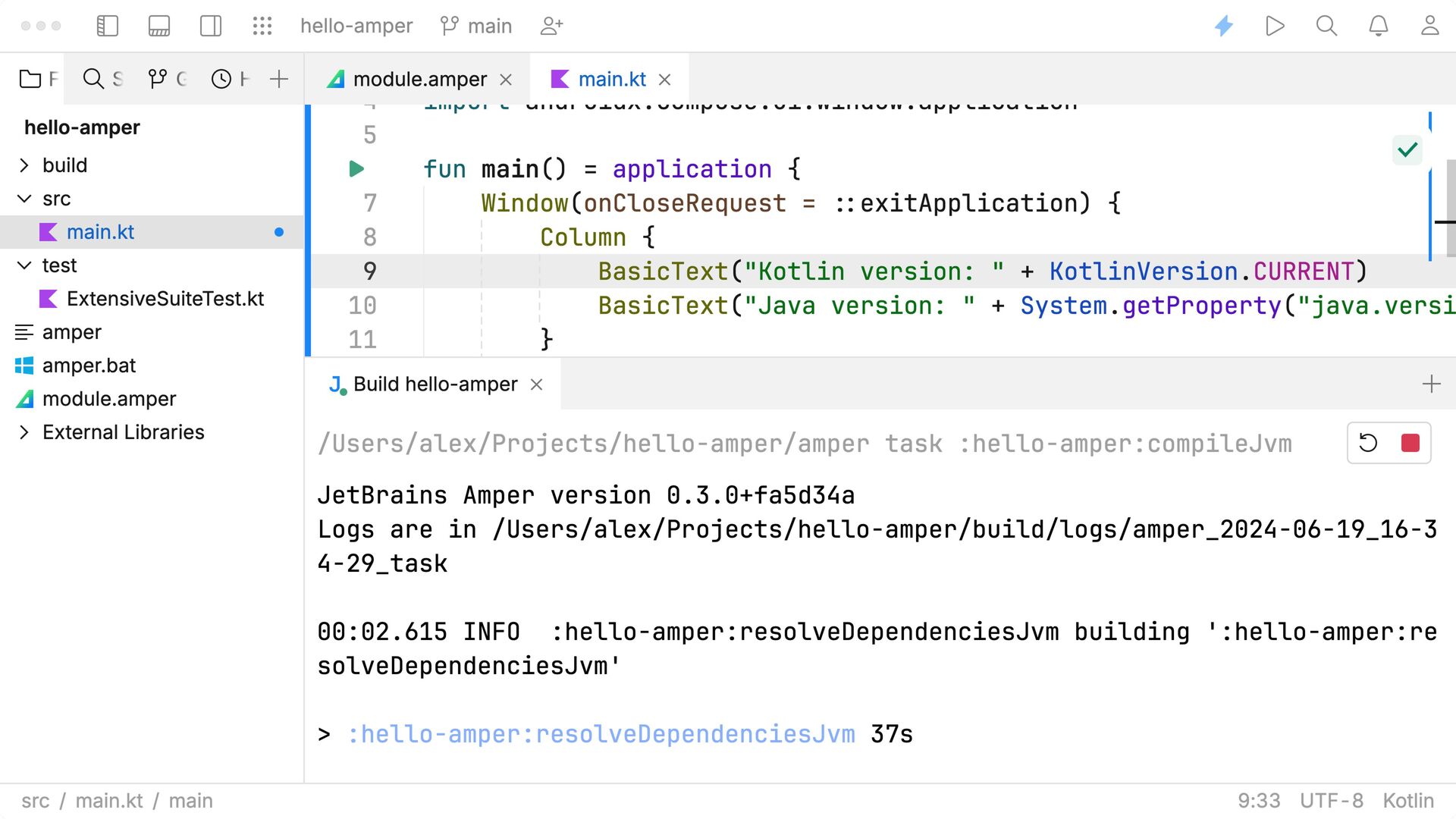Switch to the History sidebar tab

pos(230,79)
